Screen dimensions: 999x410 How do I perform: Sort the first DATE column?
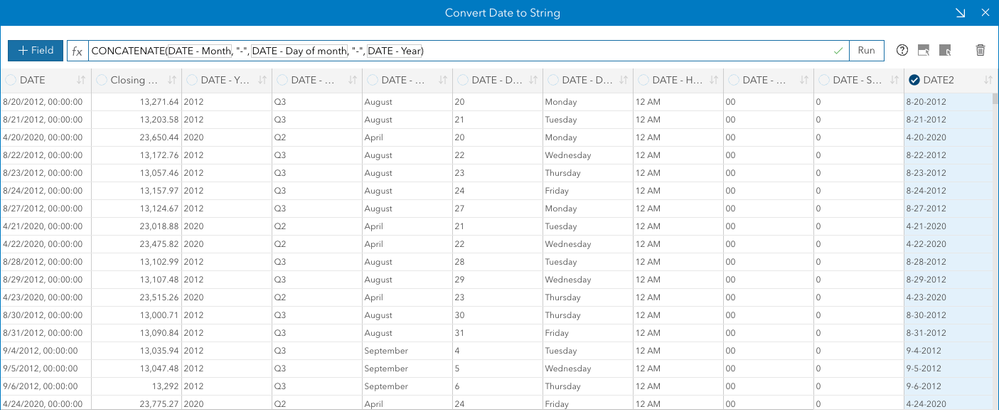(84, 80)
